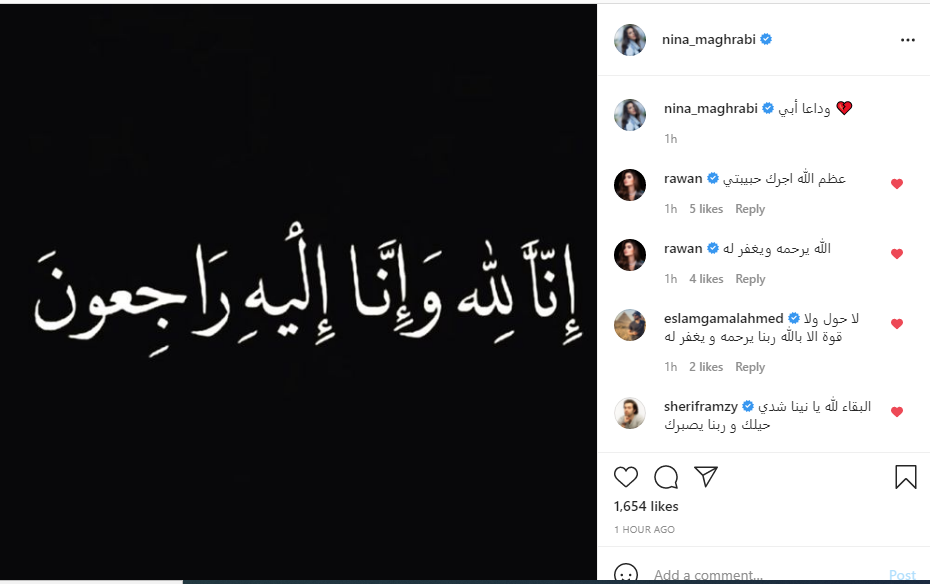Save post with bookmark icon
The image size is (930, 584).
[x=906, y=477]
